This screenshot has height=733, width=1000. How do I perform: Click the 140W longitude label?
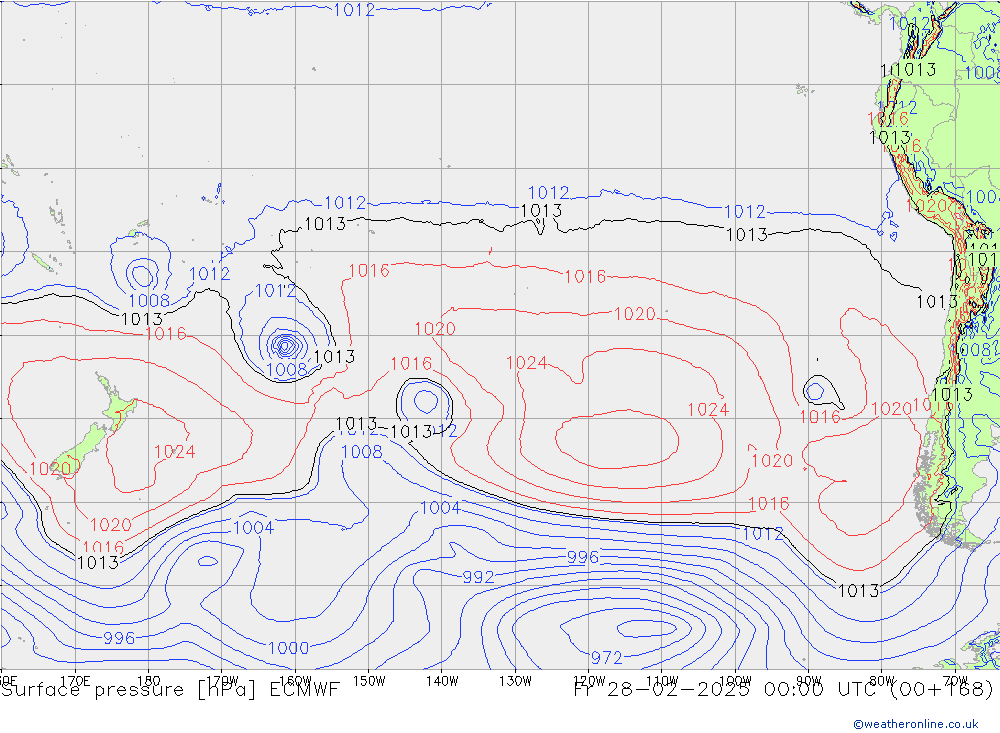click(442, 681)
